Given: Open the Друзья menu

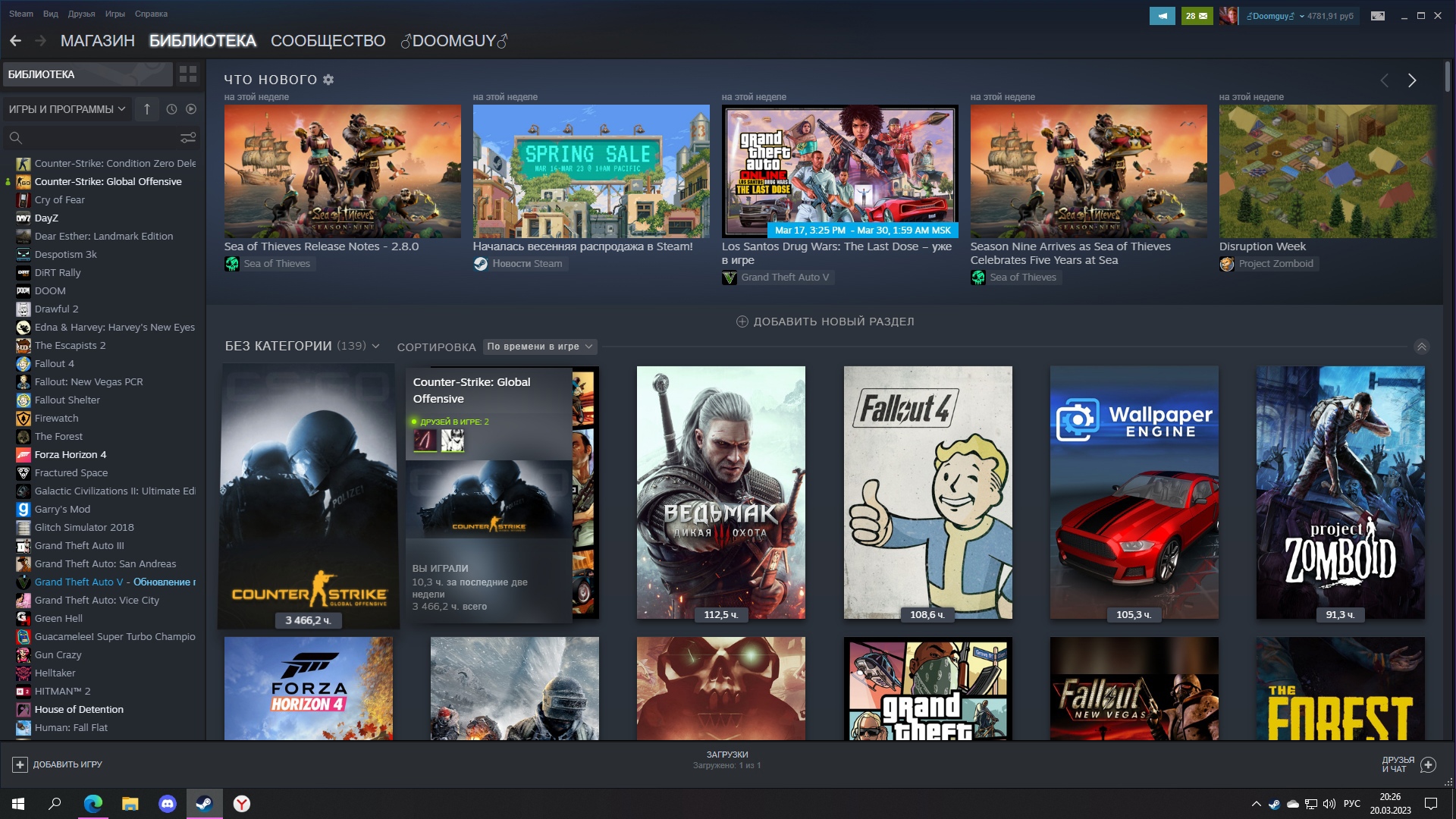Looking at the screenshot, I should (81, 14).
